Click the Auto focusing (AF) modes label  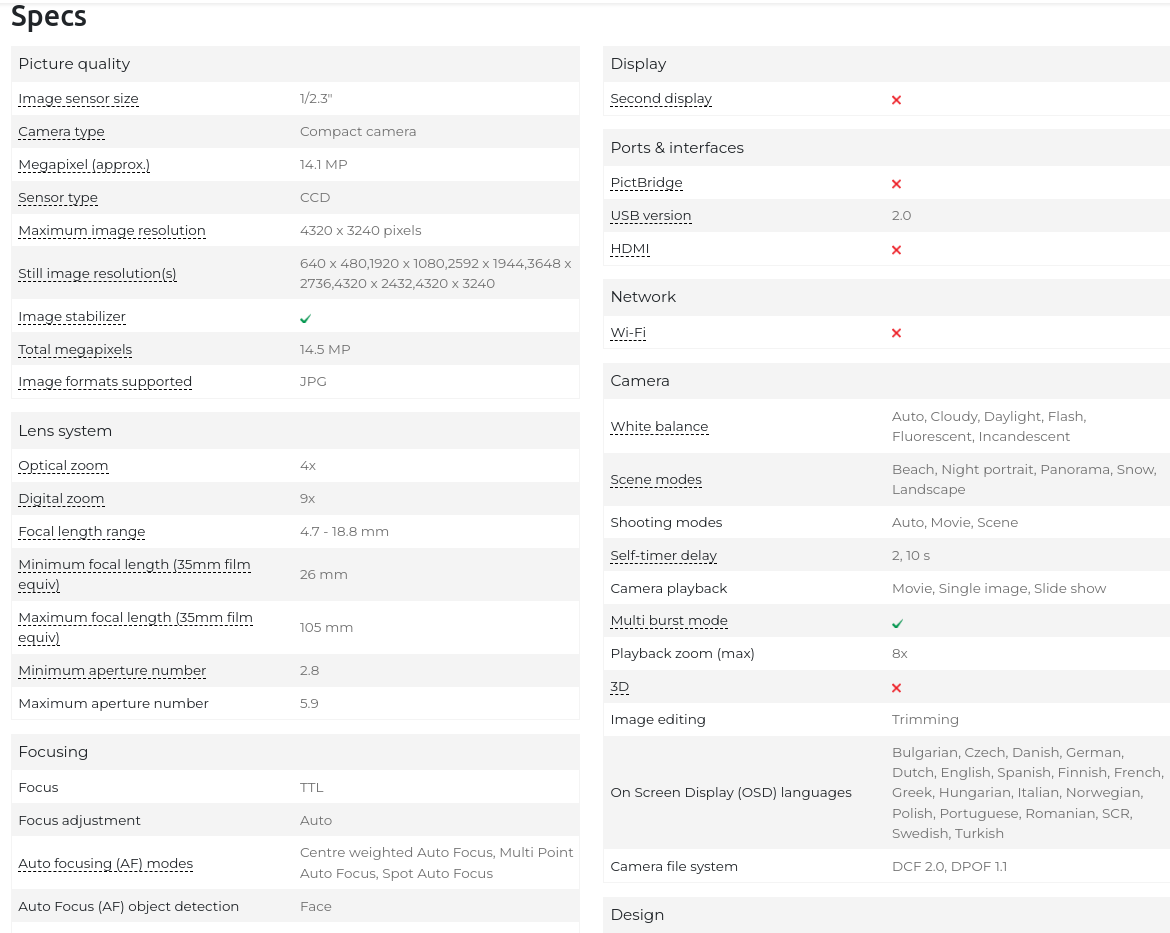(105, 864)
